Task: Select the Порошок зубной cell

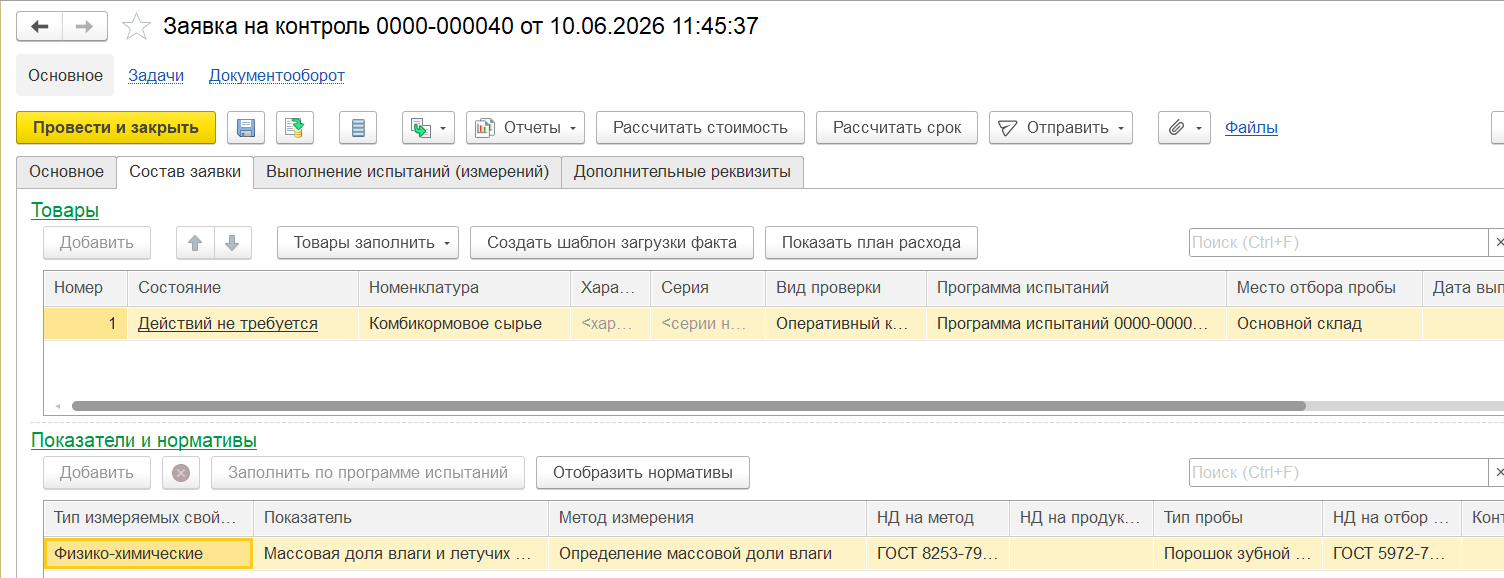Action: coord(1238,554)
